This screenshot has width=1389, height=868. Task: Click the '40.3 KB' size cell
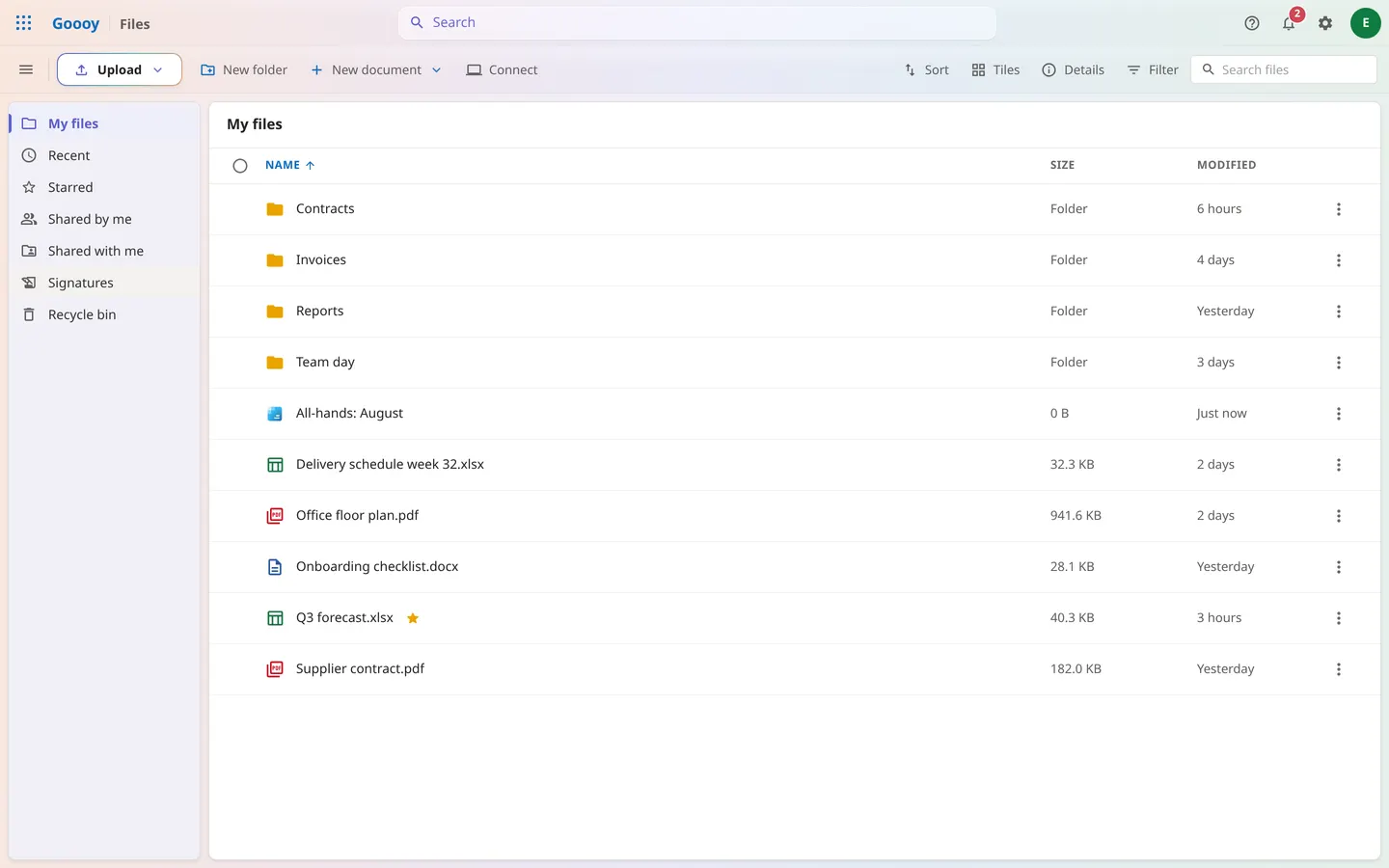1072,618
